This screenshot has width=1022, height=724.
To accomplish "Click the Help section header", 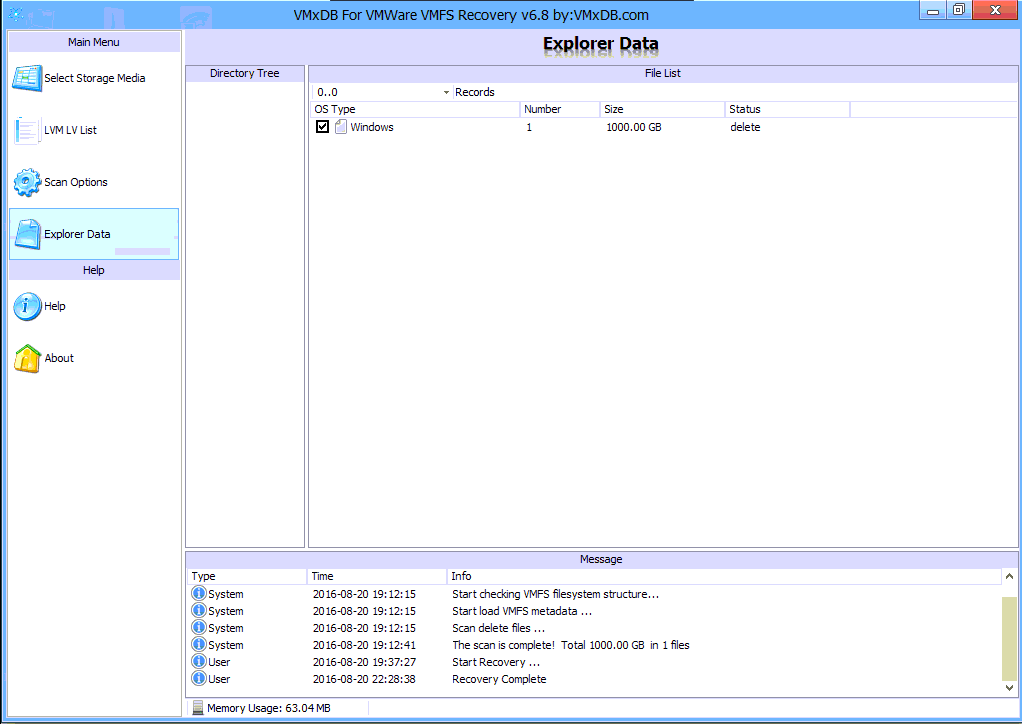I will coord(94,270).
